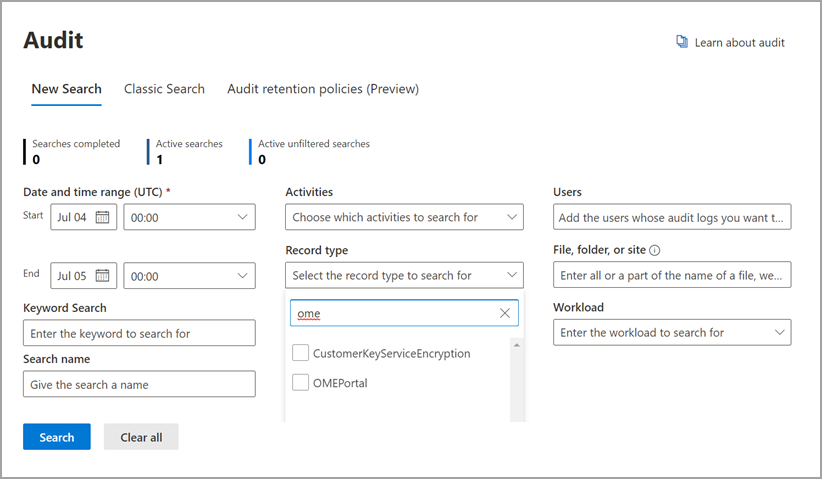The height and width of the screenshot is (479, 822).
Task: Focus the Users input field
Action: 672,217
